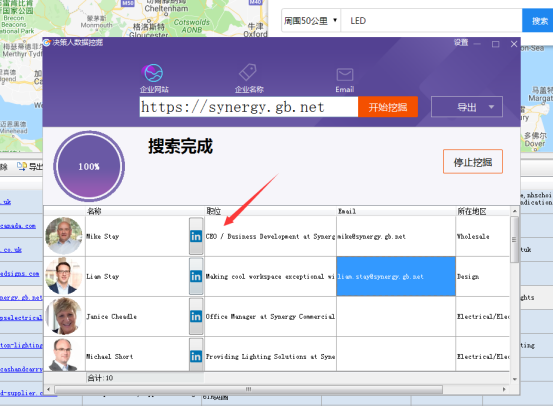This screenshot has width=554, height=407.
Task: Select the Janice Cheadle name cell
Action: point(137,316)
